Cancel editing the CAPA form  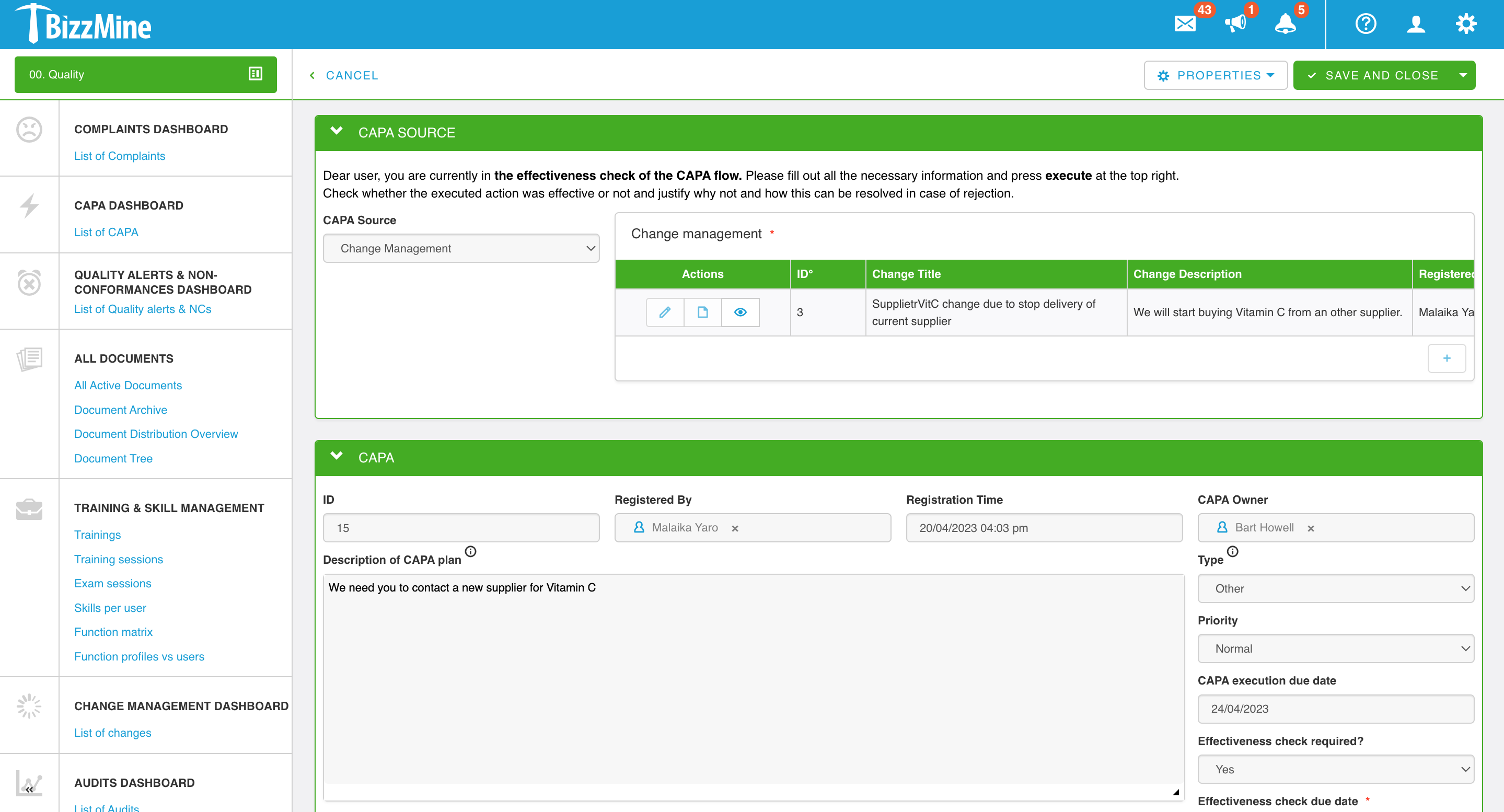(344, 75)
